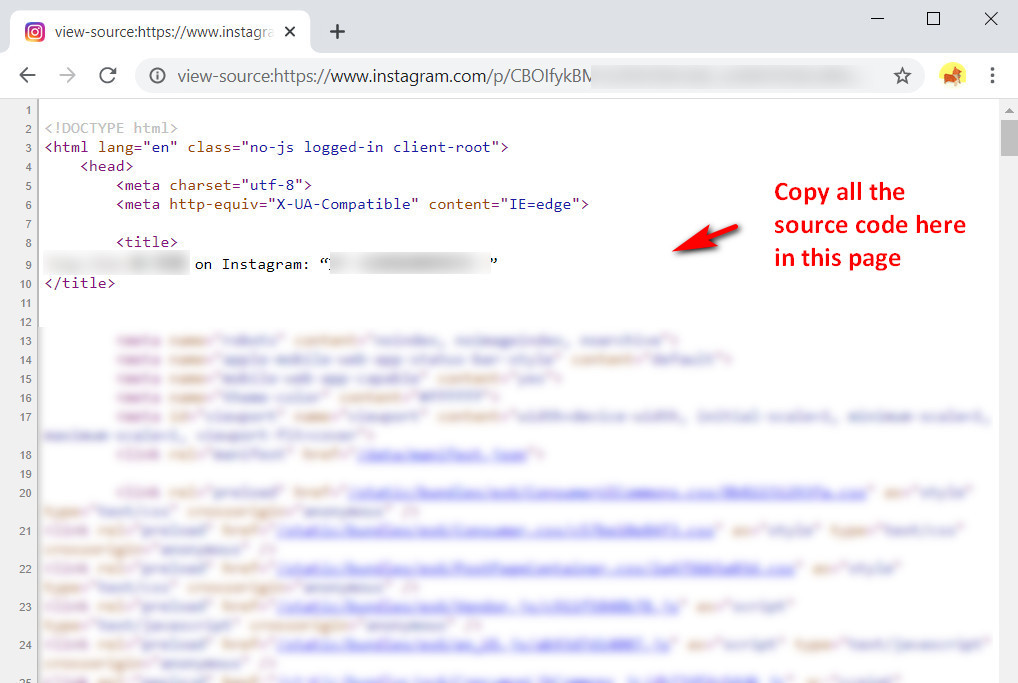Click the browser back arrow

click(27, 75)
